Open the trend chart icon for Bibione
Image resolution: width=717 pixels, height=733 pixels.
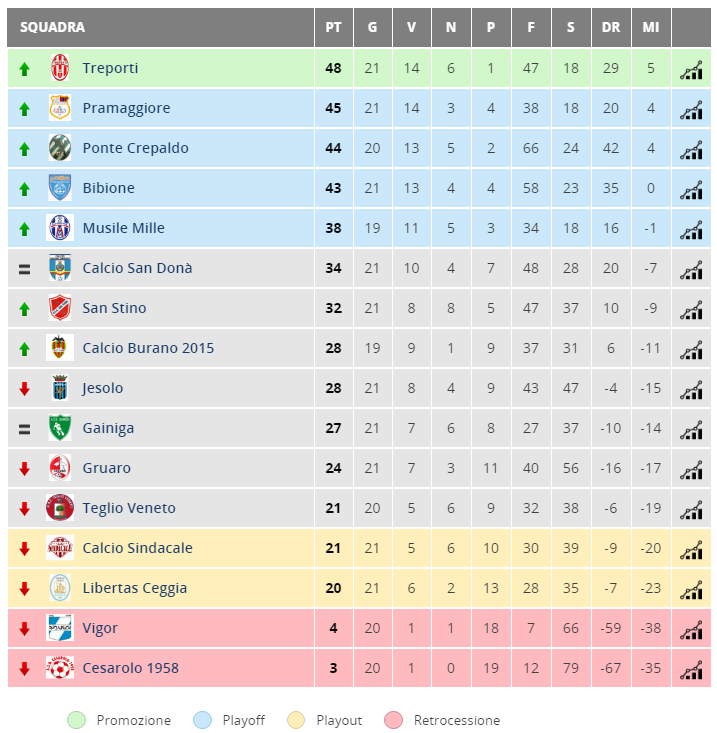pyautogui.click(x=691, y=190)
